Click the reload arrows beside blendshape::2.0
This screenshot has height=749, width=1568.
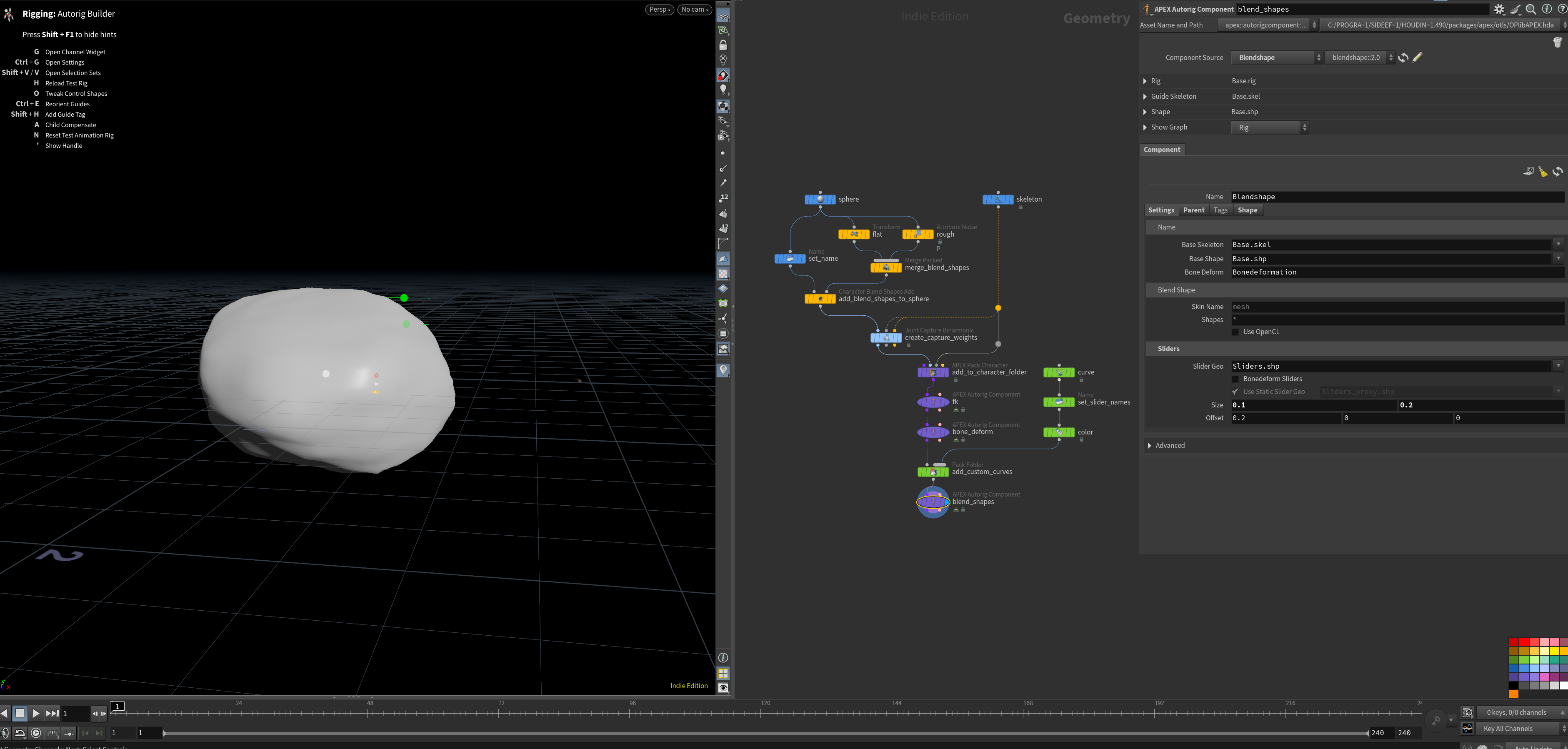[1403, 57]
